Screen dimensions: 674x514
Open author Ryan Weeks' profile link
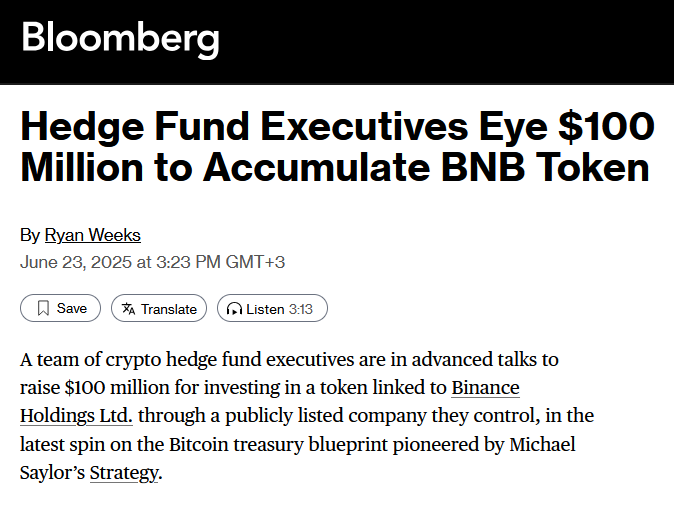point(92,235)
